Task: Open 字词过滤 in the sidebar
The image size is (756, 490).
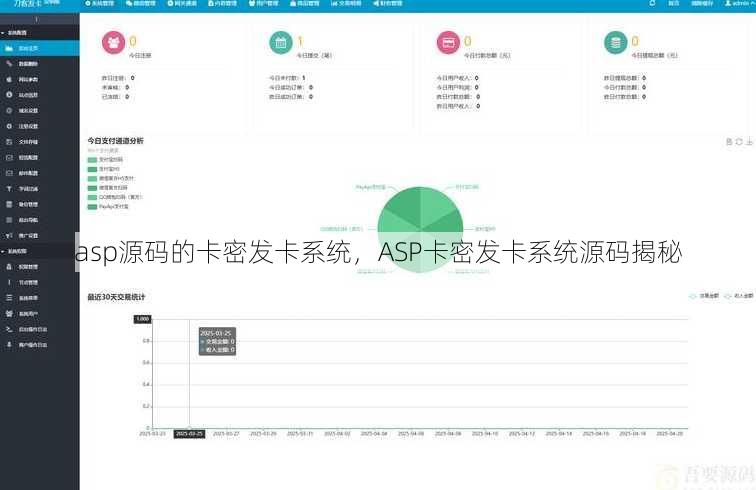Action: click(x=40, y=189)
